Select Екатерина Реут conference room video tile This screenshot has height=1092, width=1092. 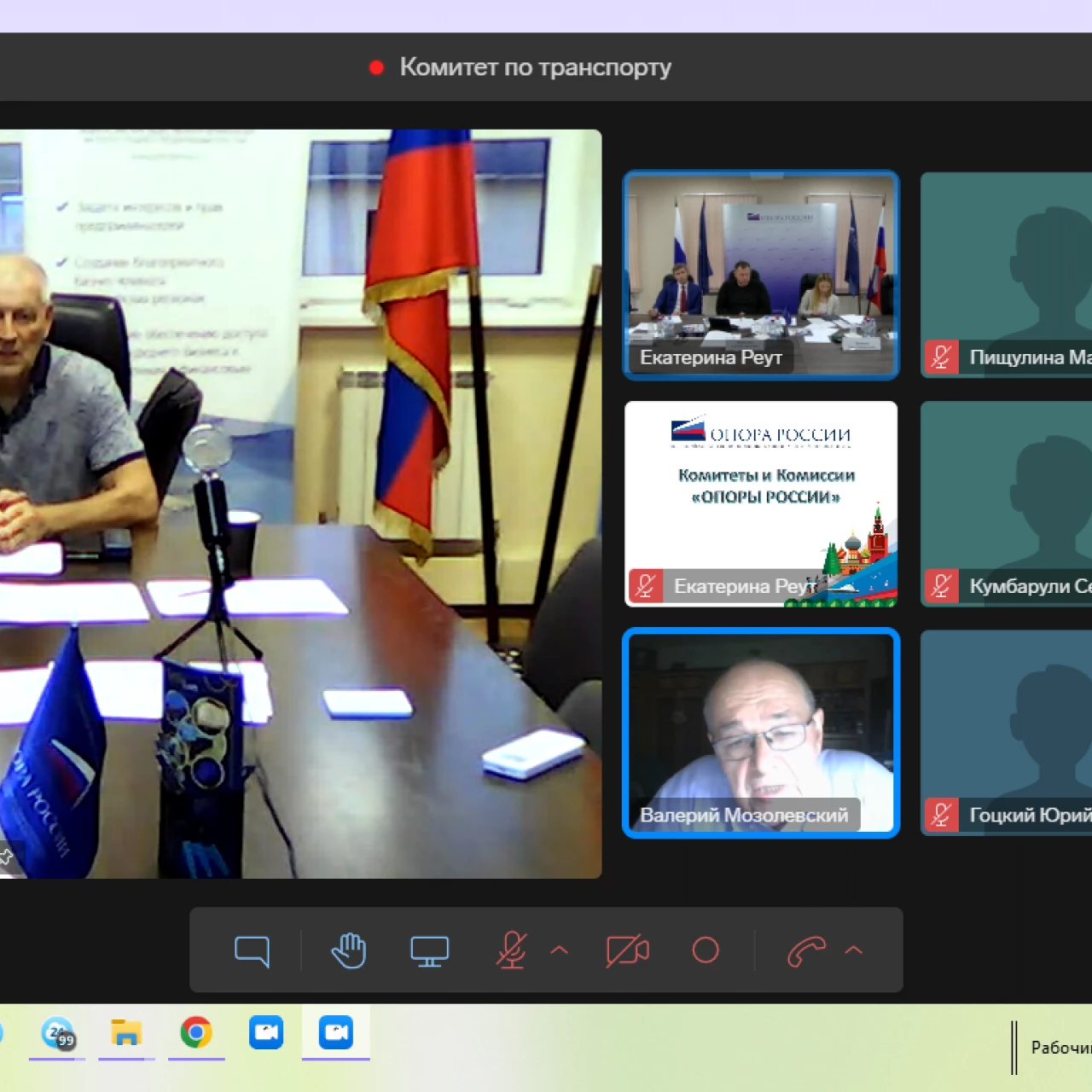pyautogui.click(x=761, y=275)
